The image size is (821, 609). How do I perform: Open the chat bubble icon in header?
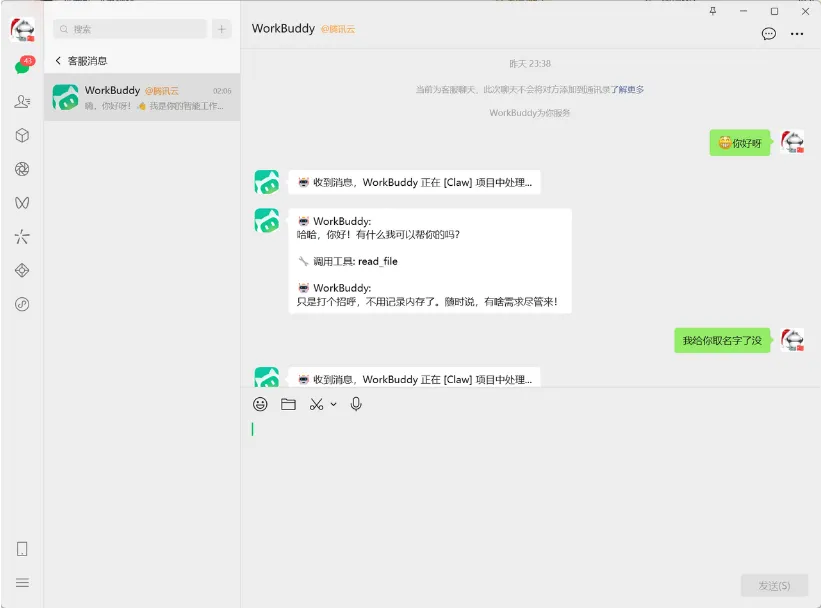(769, 34)
